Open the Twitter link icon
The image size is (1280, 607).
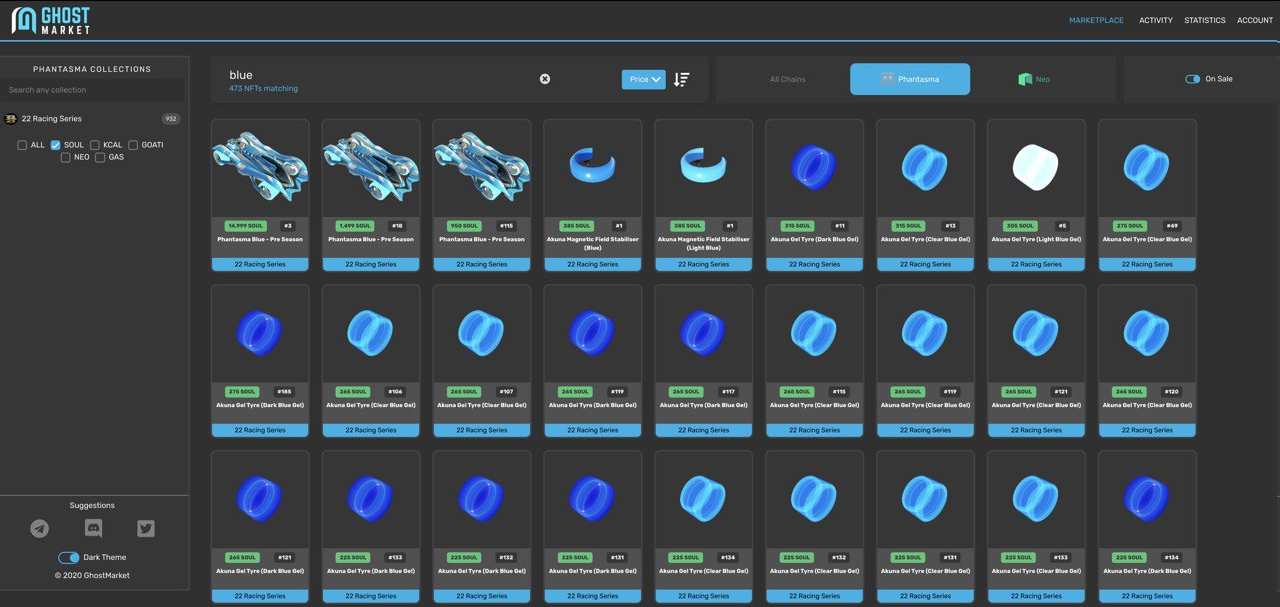pyautogui.click(x=146, y=528)
